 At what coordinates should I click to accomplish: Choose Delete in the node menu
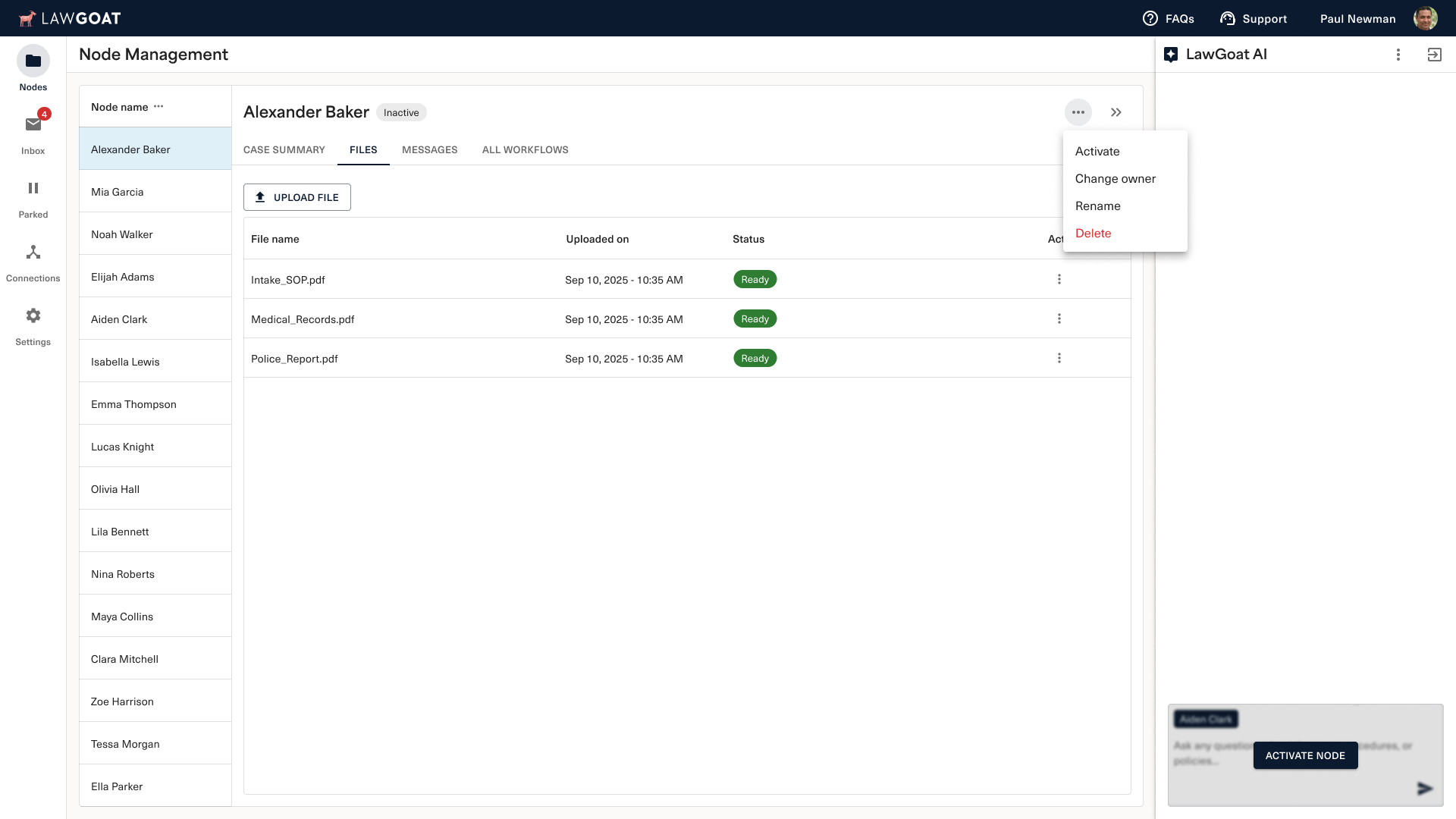tap(1093, 234)
